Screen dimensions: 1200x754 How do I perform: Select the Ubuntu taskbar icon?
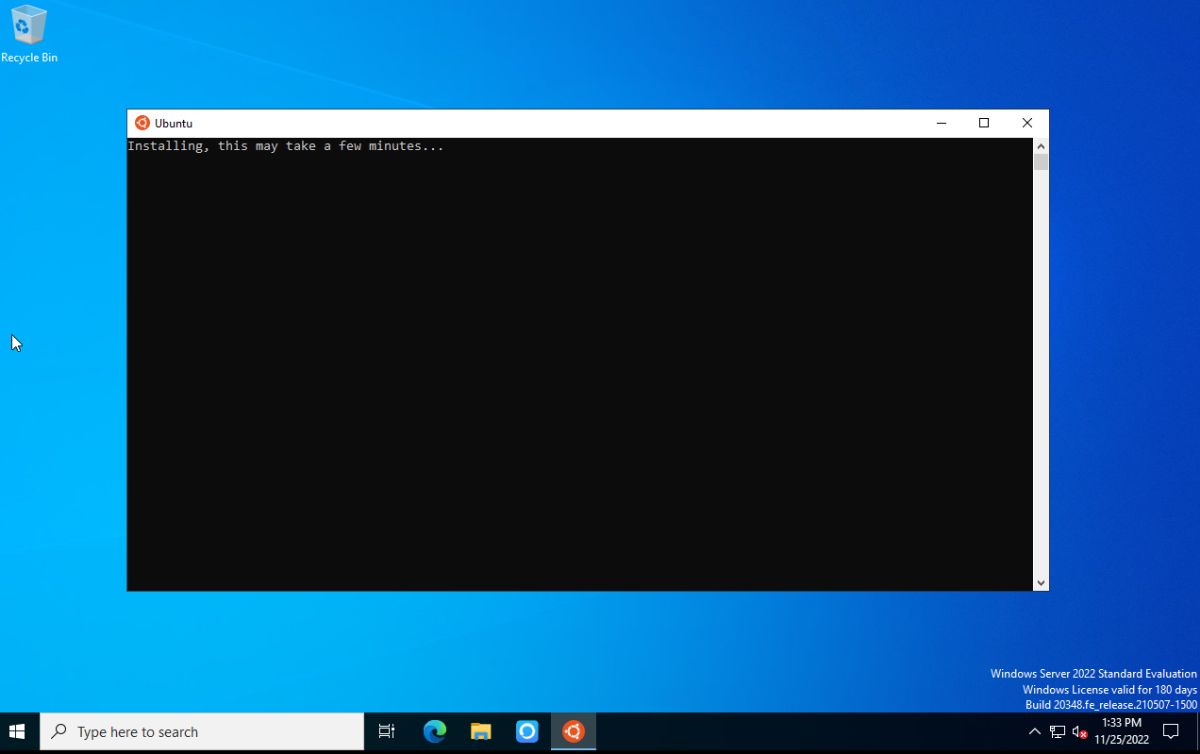(573, 731)
